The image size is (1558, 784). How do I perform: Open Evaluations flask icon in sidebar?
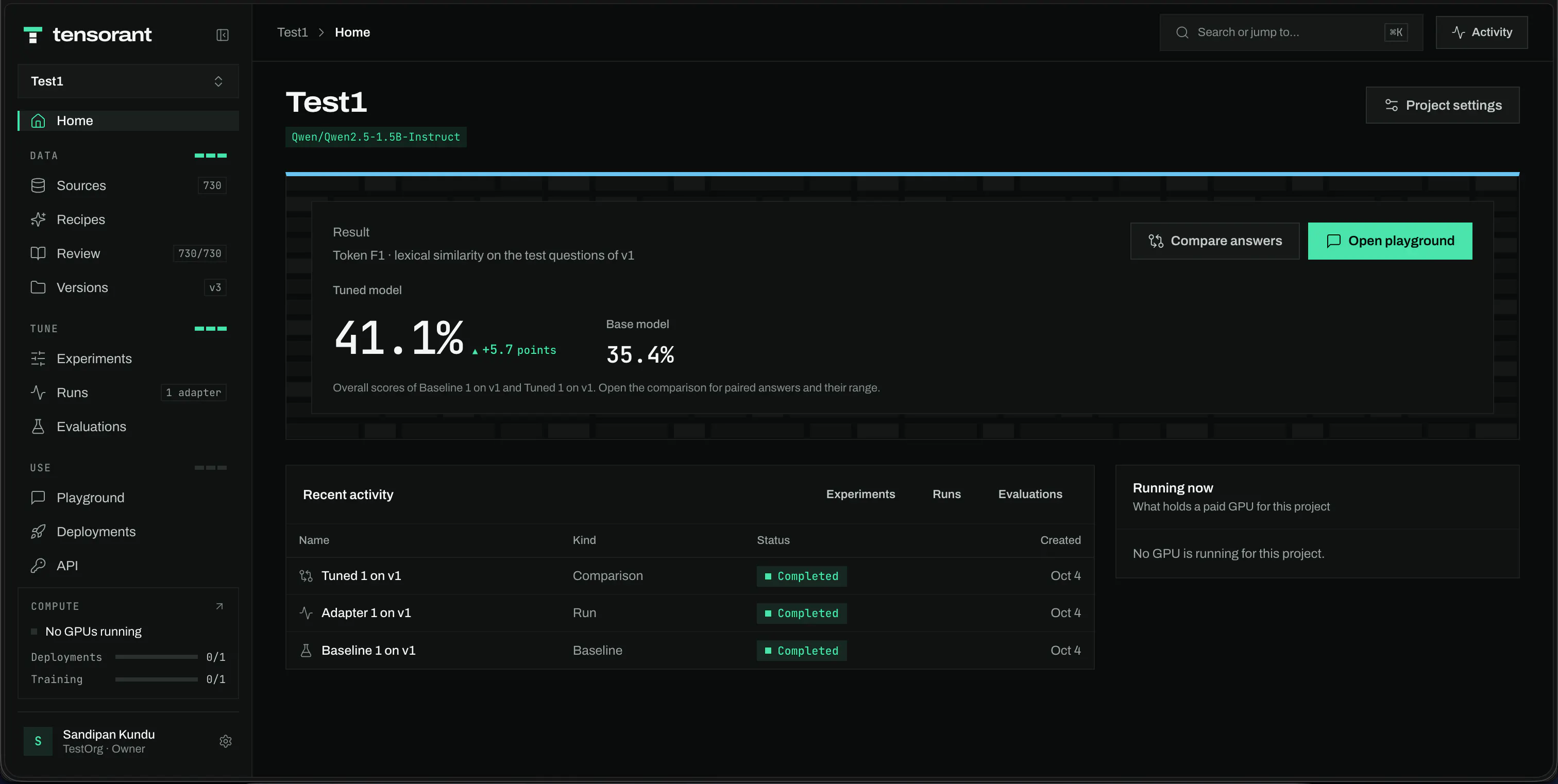38,426
